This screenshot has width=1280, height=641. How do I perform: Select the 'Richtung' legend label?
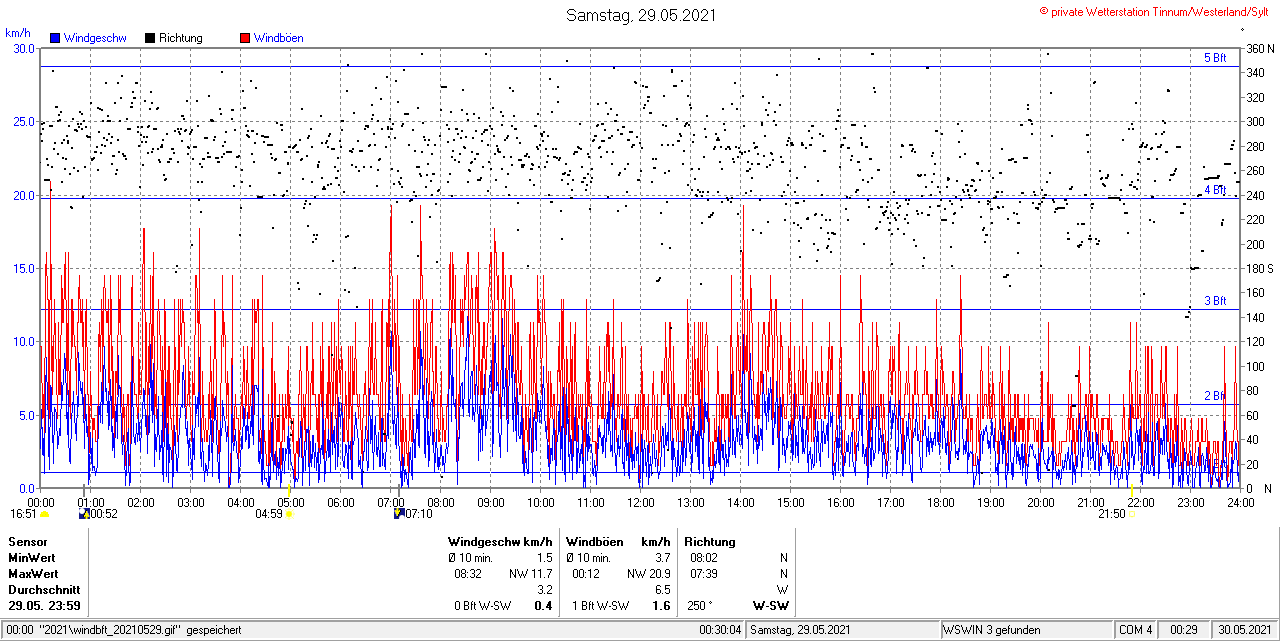[x=181, y=38]
